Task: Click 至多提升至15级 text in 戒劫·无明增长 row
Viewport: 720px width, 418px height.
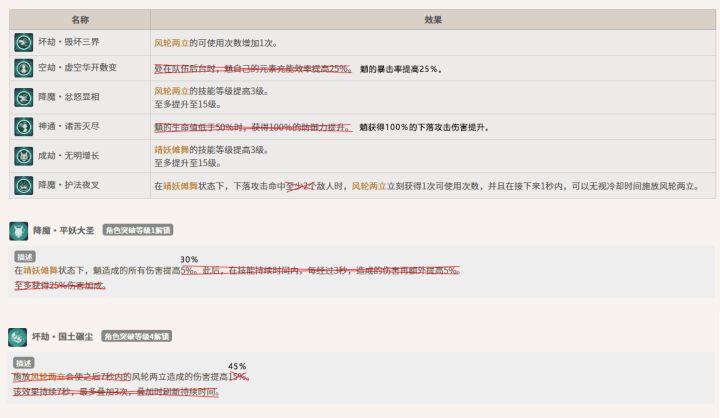Action: point(188,163)
